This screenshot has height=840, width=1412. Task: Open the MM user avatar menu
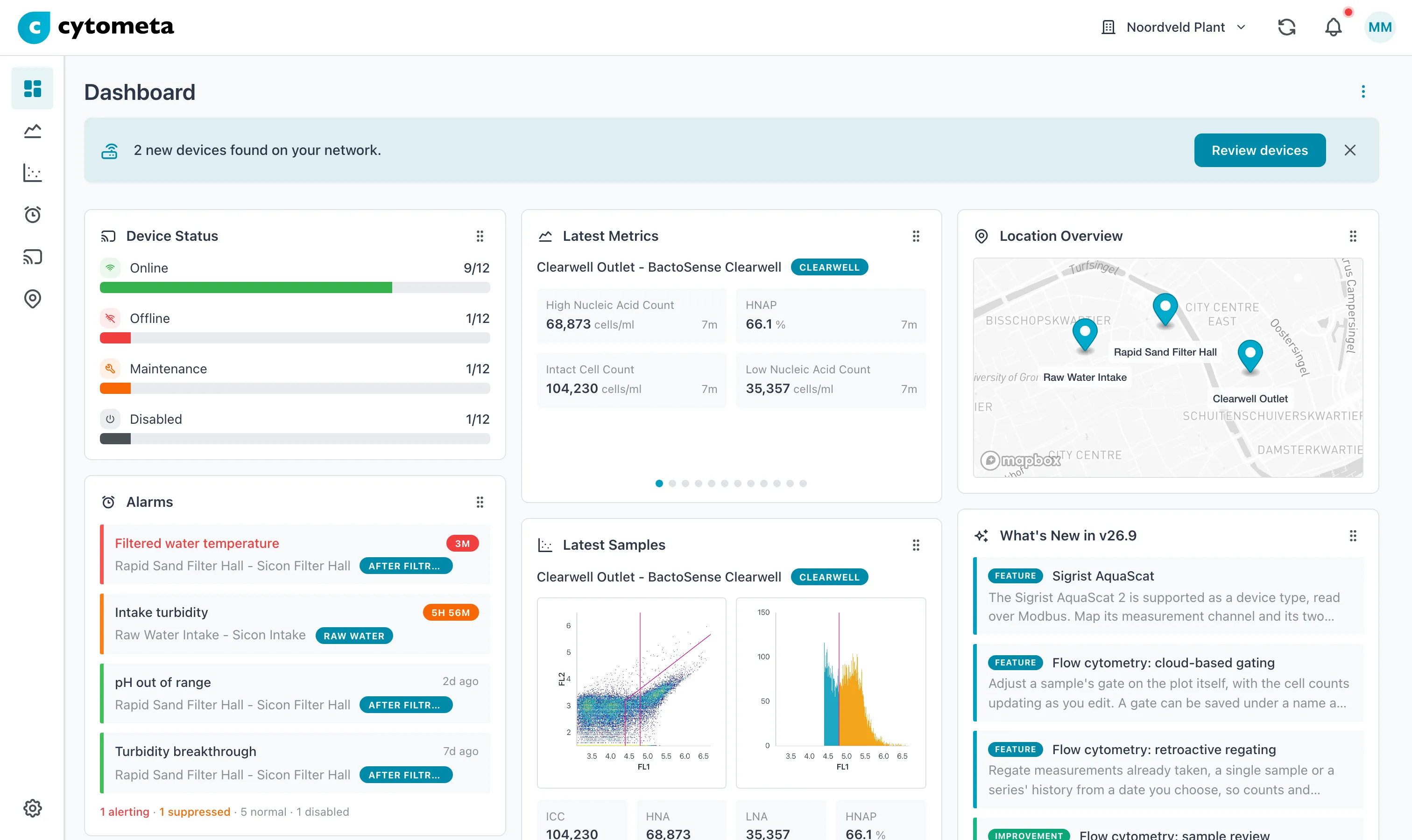coord(1380,27)
